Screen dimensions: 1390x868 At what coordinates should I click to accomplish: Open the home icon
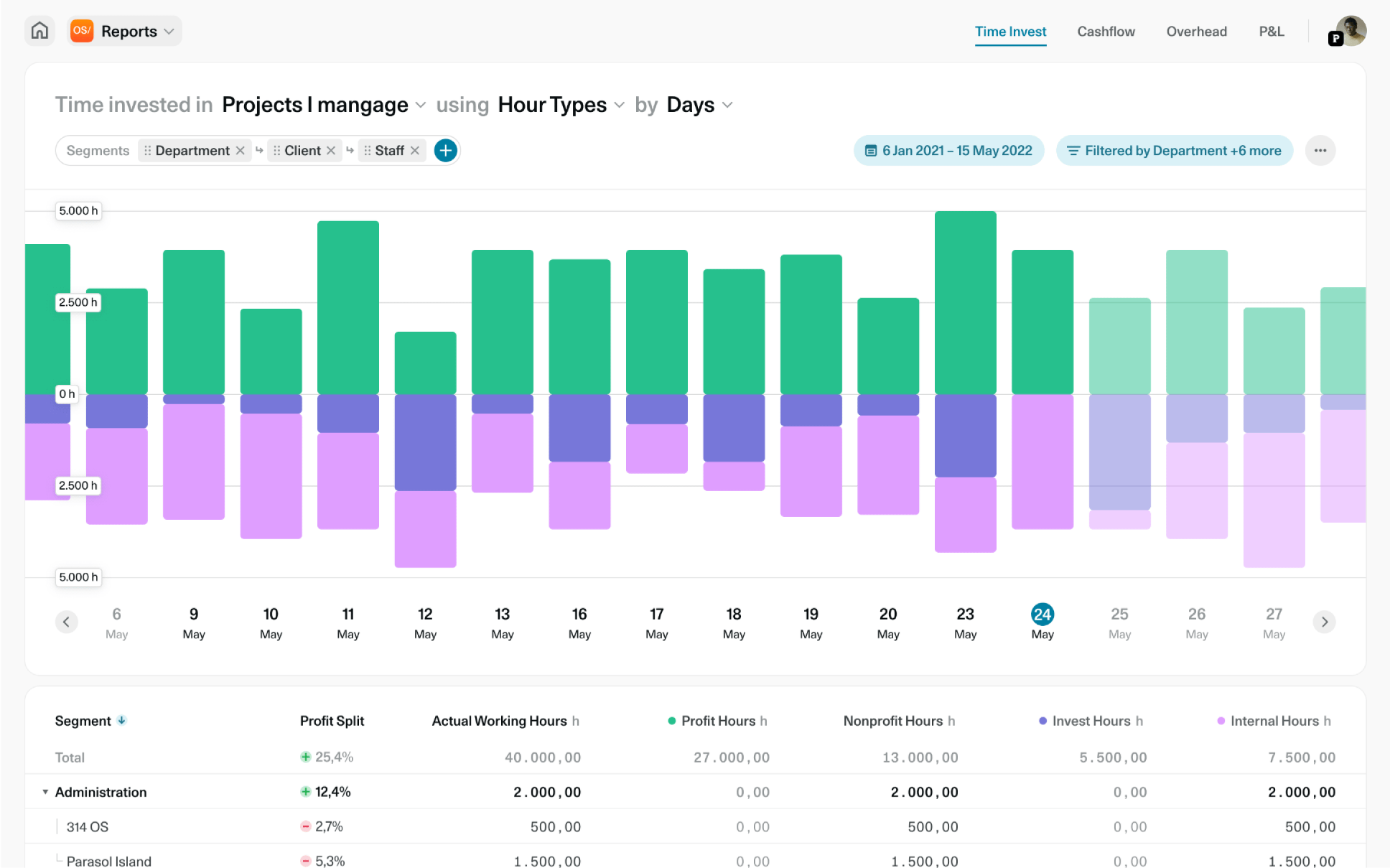pos(39,31)
